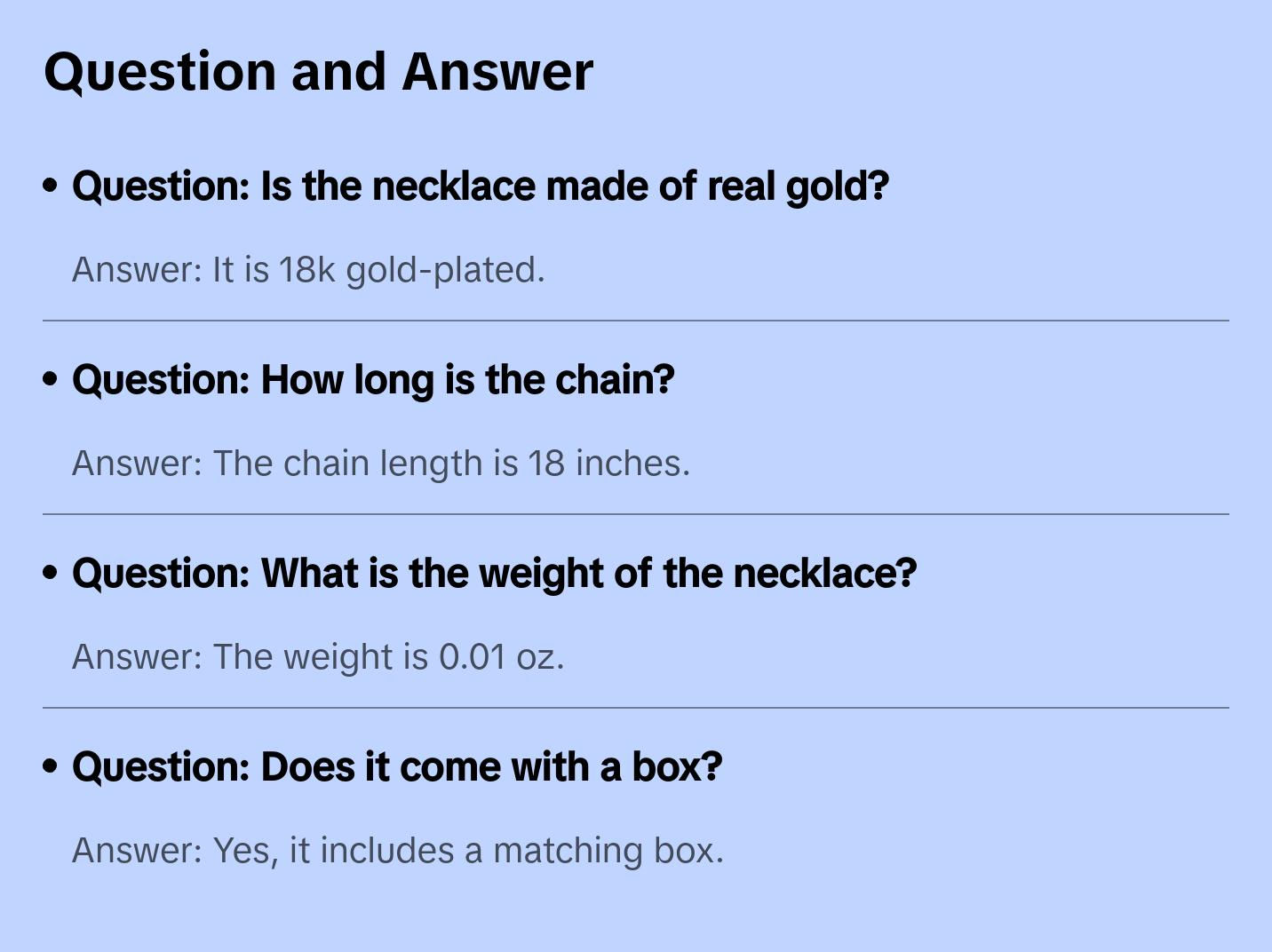Click the divider line beneath the weight answer
Viewport: 1272px width, 952px height.
(636, 708)
